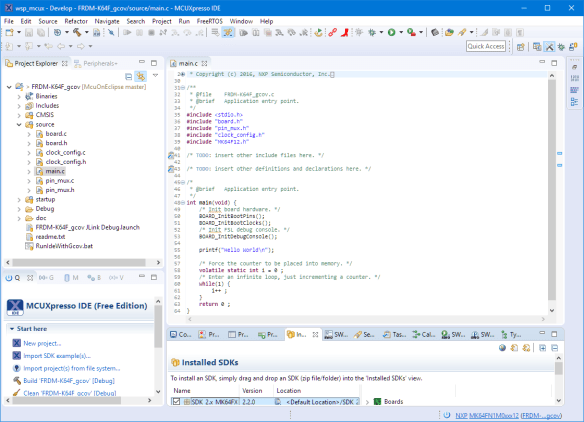Screen dimensions: 584x422
Task: Switch to the Peripherals+ tab
Action: pyautogui.click(x=96, y=63)
